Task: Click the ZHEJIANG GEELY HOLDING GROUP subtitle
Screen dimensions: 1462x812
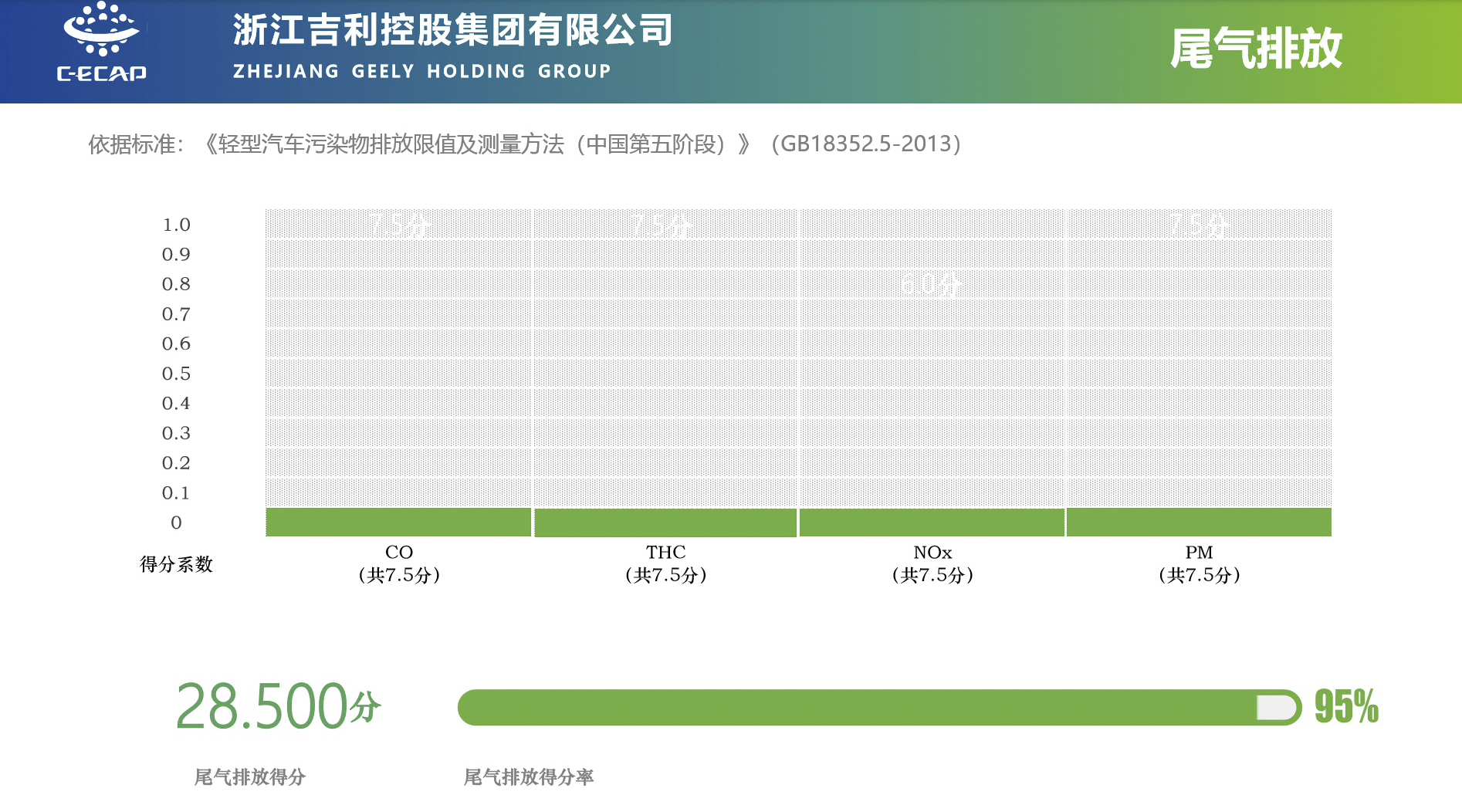Action: click(x=422, y=71)
